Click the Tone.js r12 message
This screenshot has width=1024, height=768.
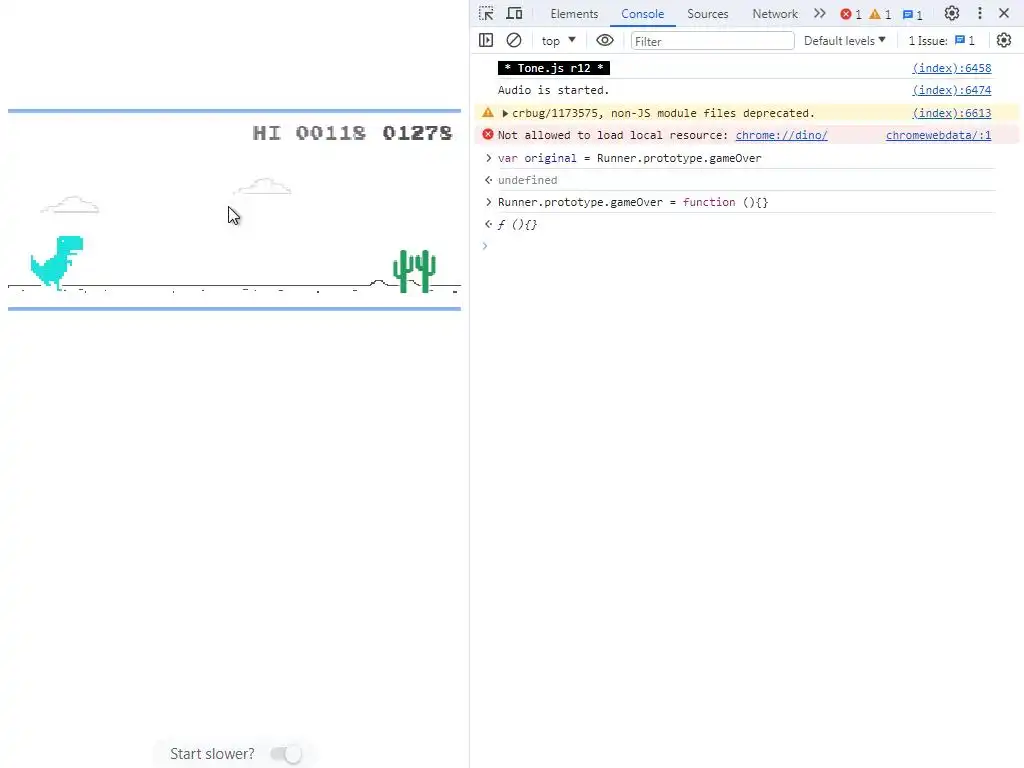point(554,68)
